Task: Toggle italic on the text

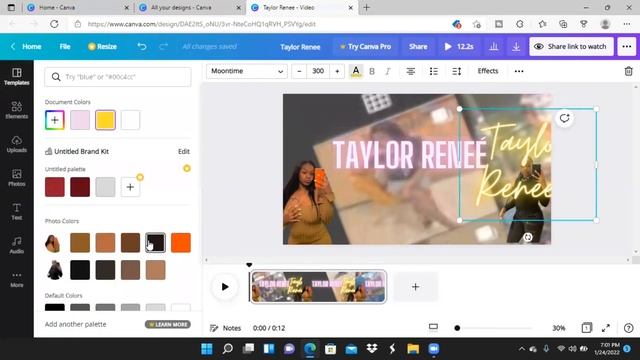Action: pyautogui.click(x=387, y=71)
